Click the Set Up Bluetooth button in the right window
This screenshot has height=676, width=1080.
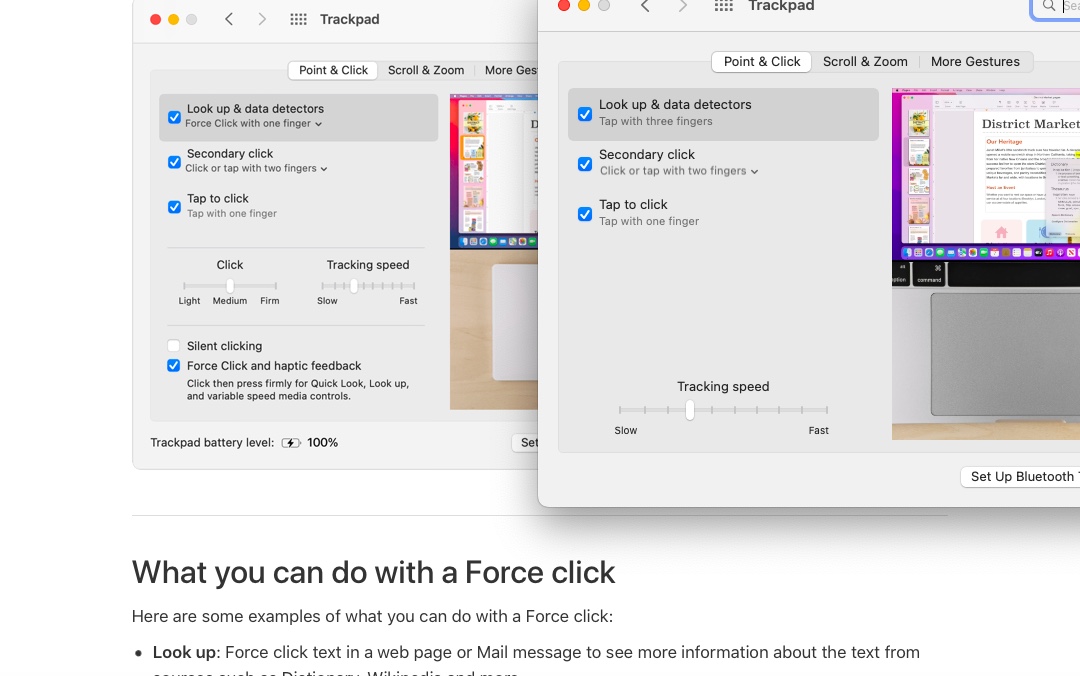1021,477
